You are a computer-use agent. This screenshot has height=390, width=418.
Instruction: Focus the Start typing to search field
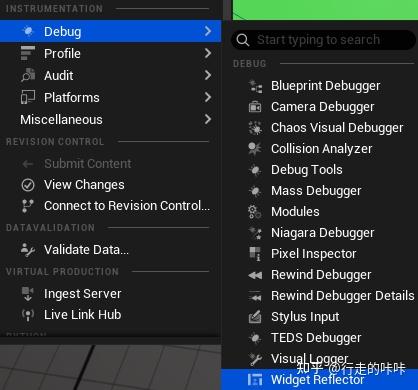(323, 40)
